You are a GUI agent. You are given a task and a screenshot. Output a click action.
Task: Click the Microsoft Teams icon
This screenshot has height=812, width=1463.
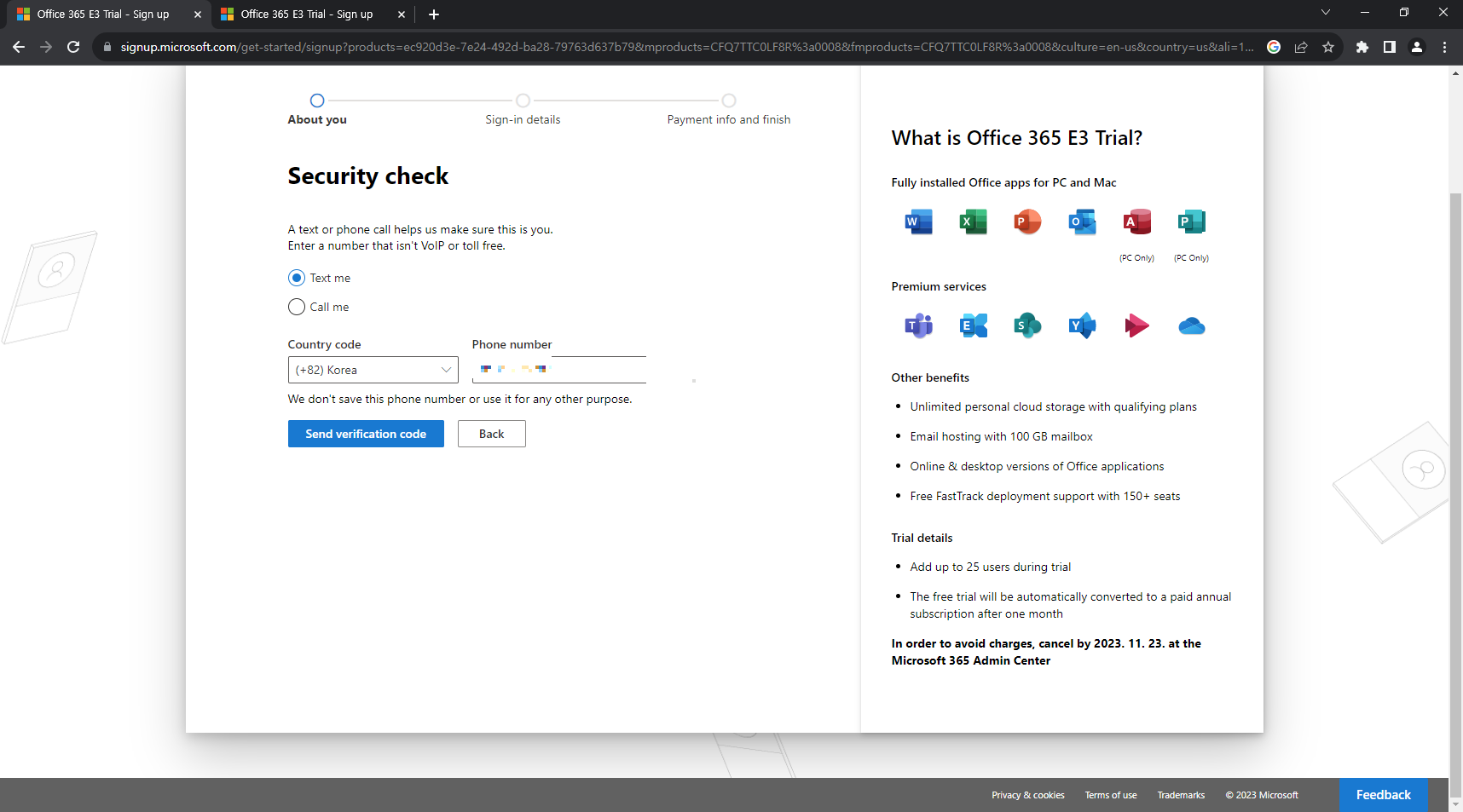(918, 325)
